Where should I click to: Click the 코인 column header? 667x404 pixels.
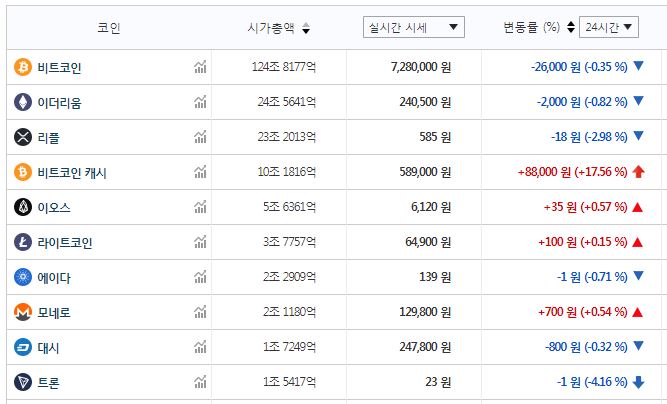pyautogui.click(x=108, y=27)
